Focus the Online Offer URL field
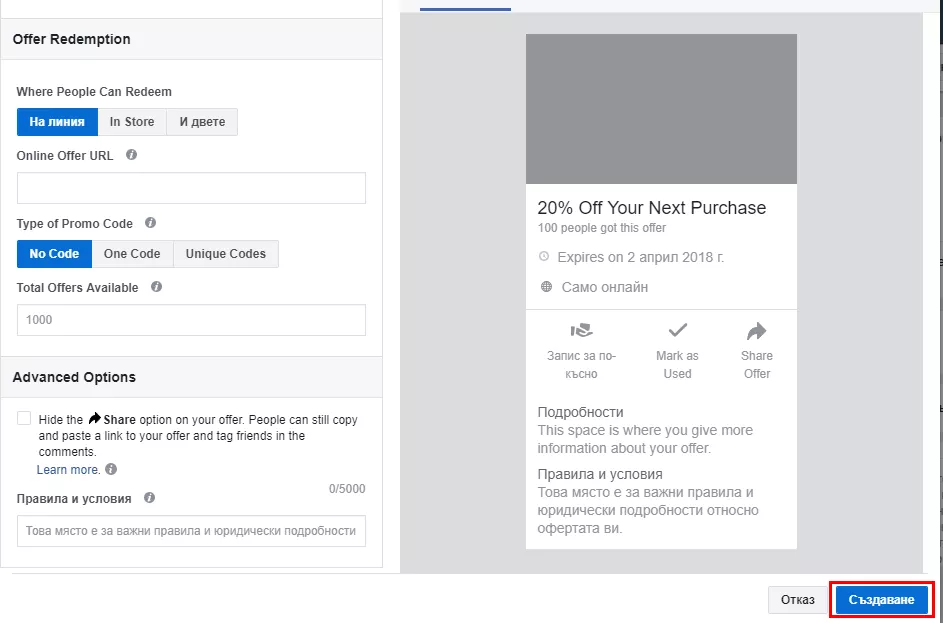This screenshot has height=623, width=943. point(191,188)
